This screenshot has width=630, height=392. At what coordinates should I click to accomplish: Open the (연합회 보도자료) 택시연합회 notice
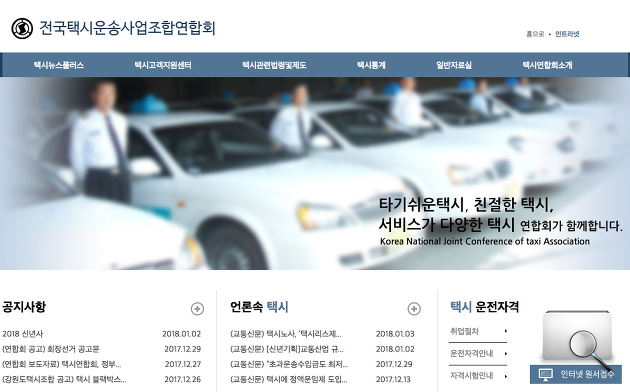61,364
